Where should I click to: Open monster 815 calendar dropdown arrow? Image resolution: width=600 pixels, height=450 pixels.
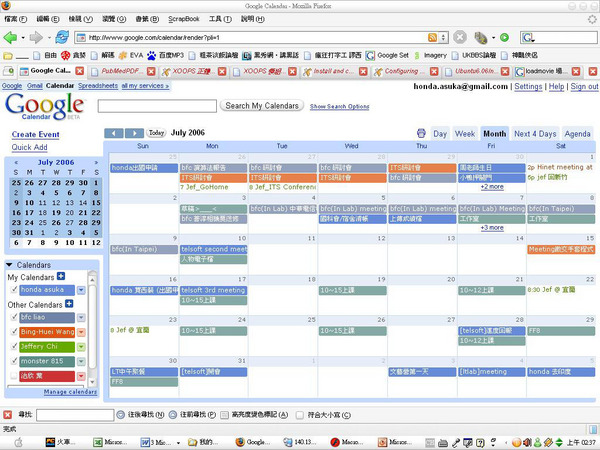[x=81, y=362]
